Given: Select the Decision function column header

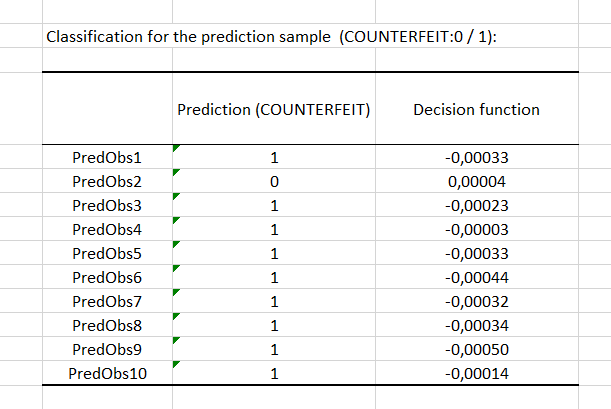Looking at the screenshot, I should (x=476, y=109).
